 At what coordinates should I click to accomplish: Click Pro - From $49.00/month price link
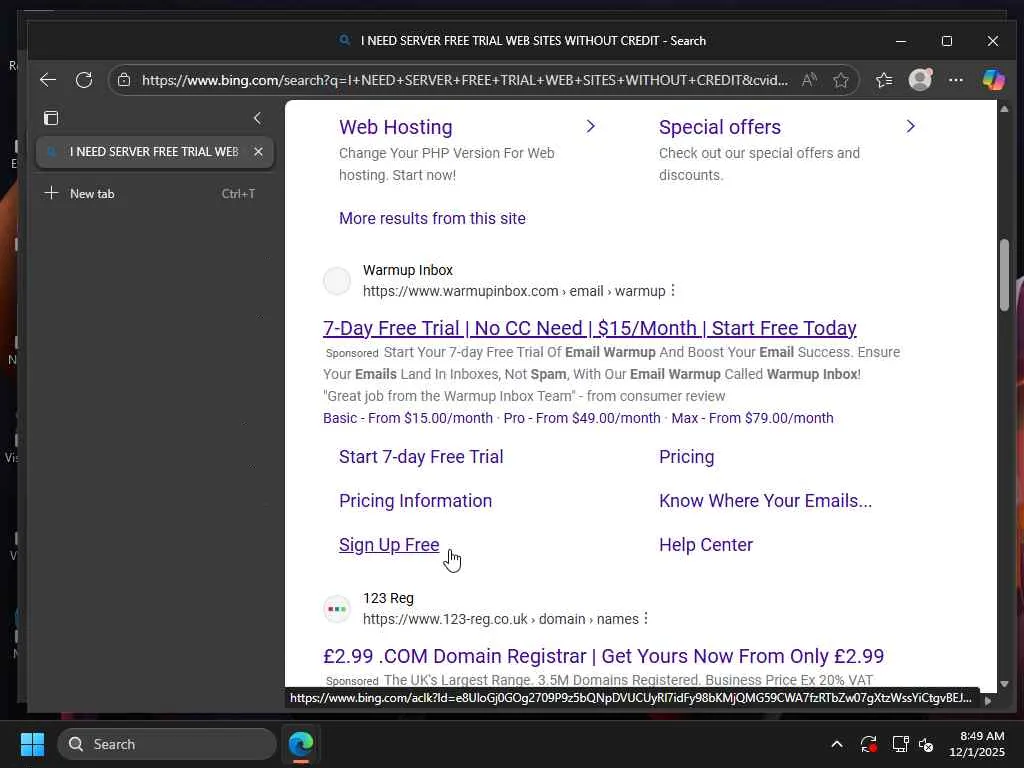[x=582, y=418]
